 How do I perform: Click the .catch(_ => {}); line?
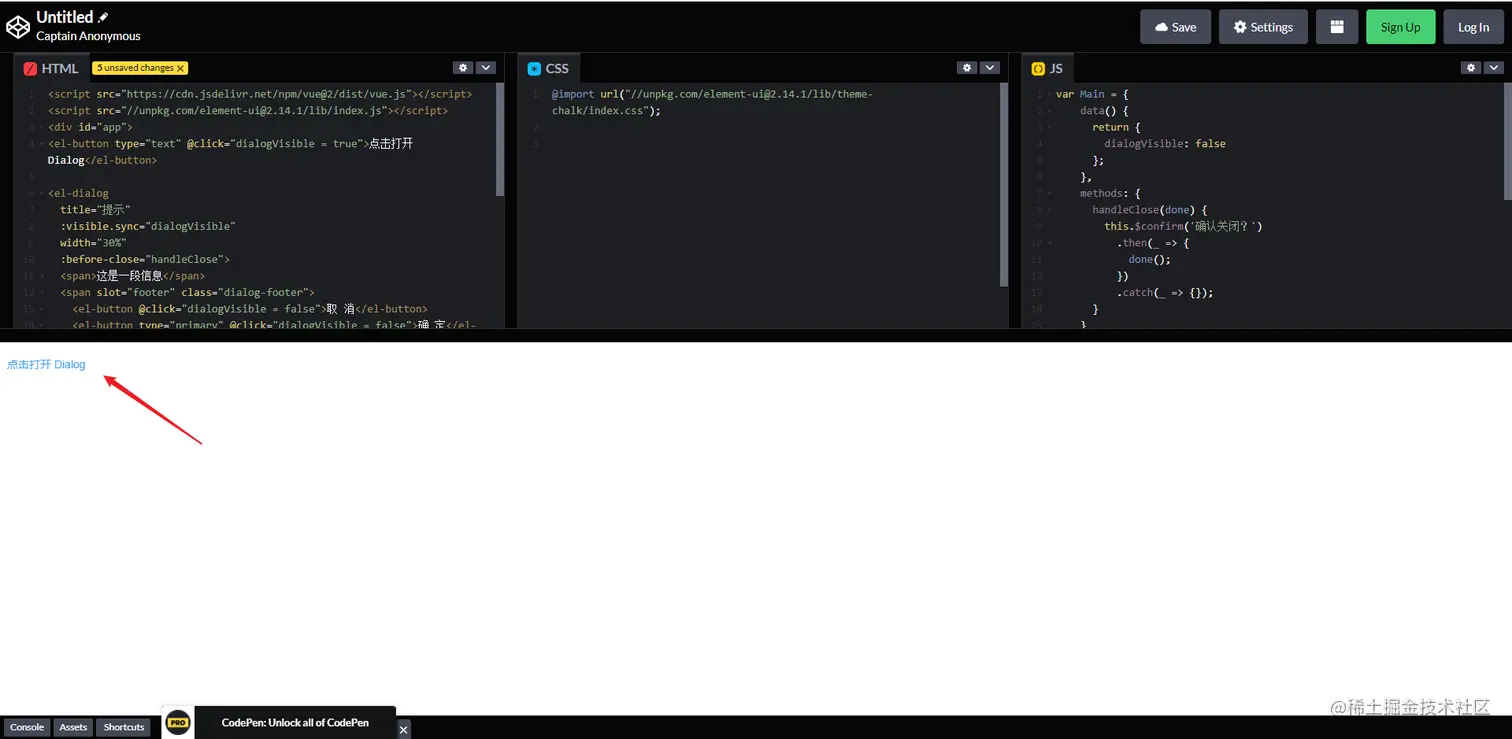click(1165, 292)
